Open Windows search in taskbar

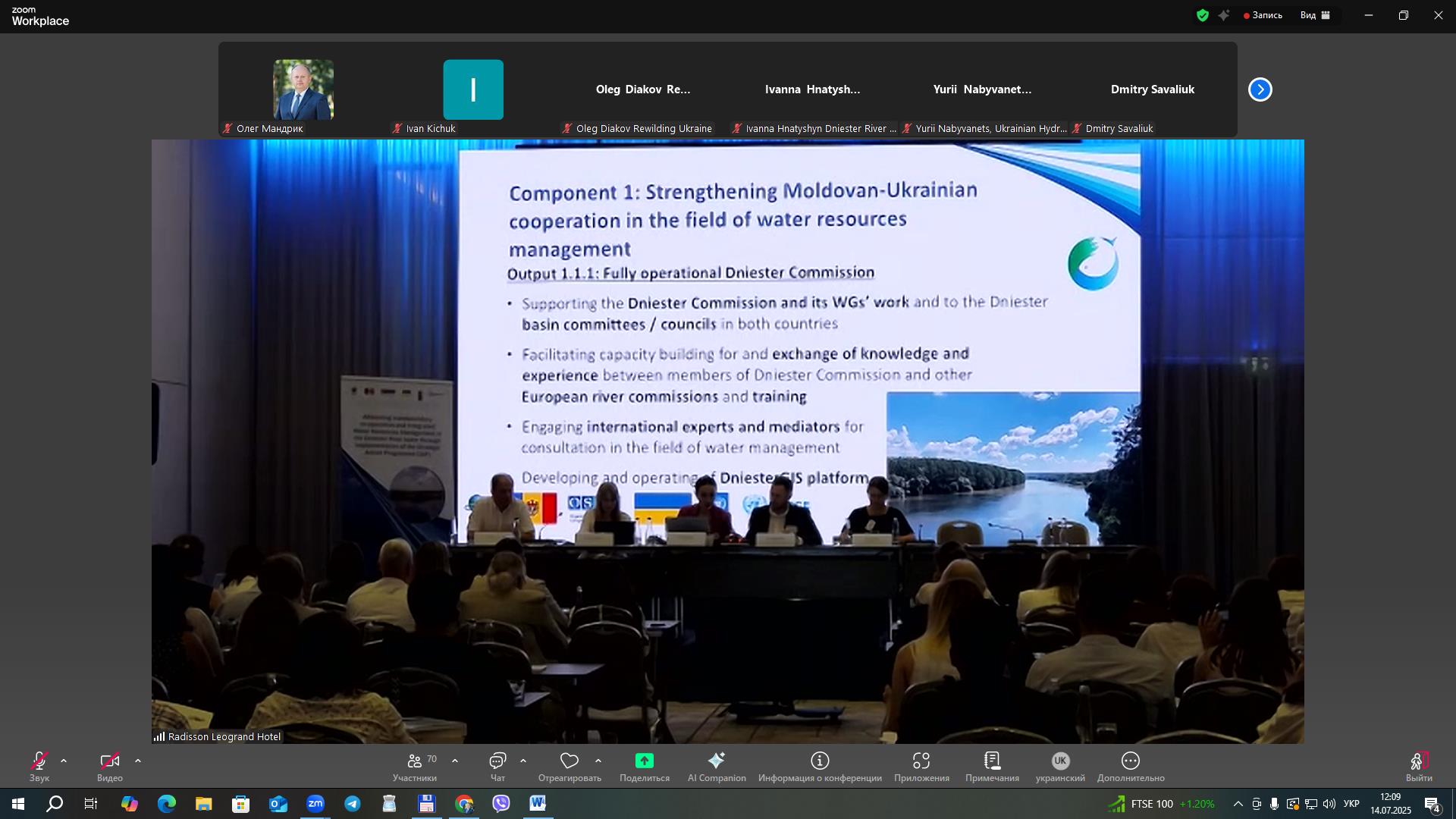(x=55, y=804)
